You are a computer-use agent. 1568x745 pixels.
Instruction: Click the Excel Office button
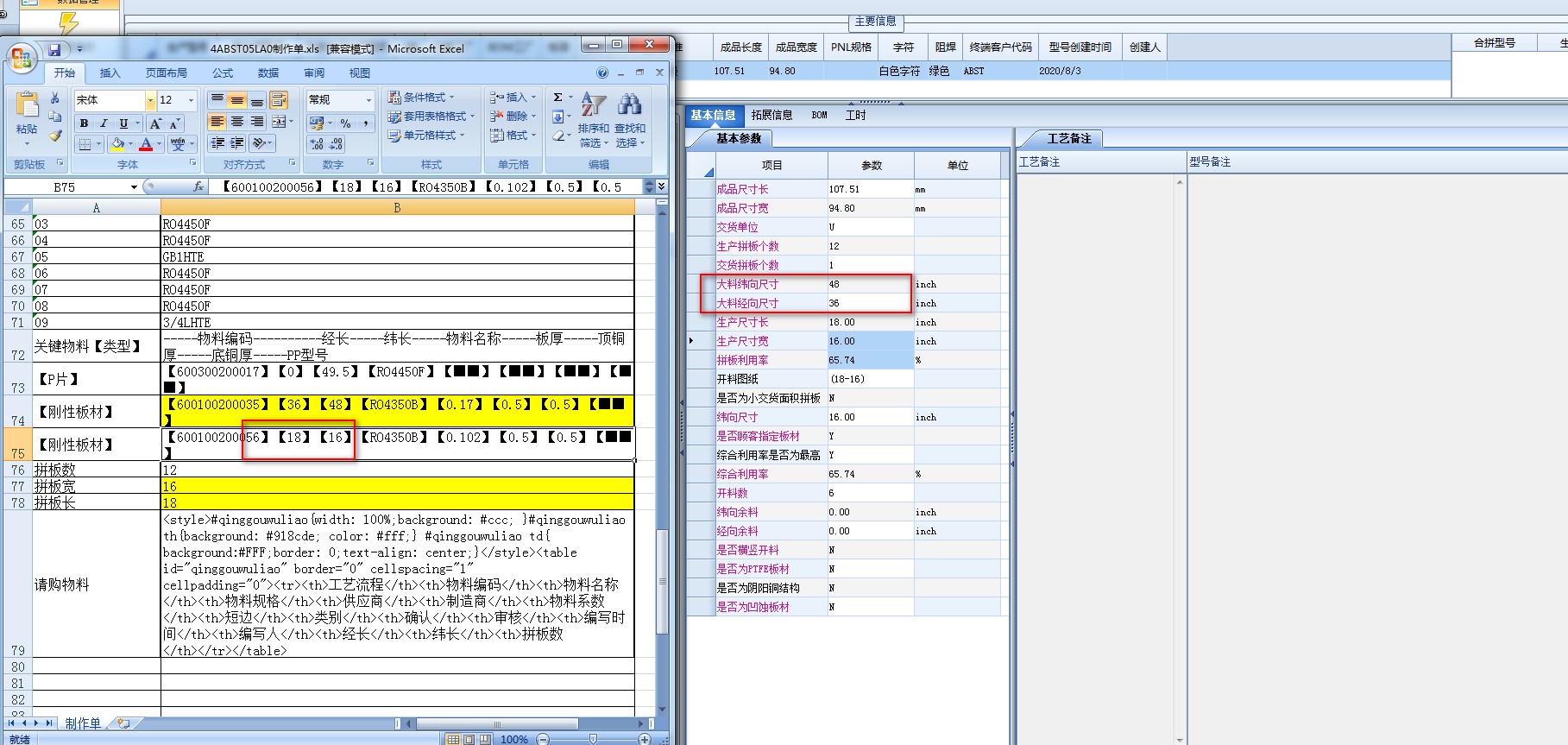[x=22, y=59]
